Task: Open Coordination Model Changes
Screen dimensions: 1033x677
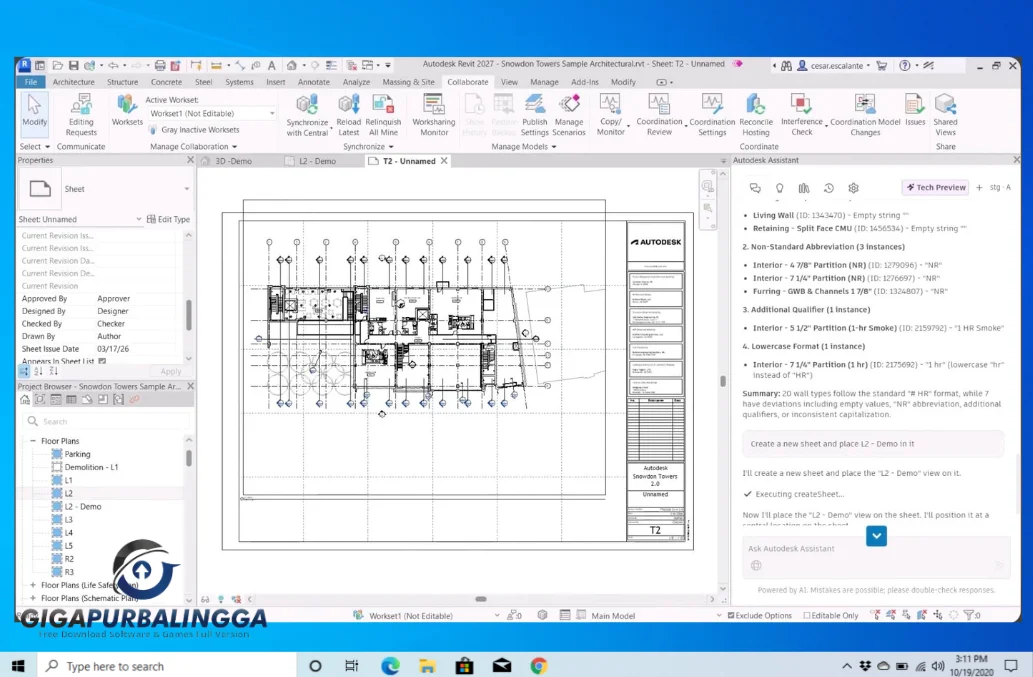Action: click(865, 115)
